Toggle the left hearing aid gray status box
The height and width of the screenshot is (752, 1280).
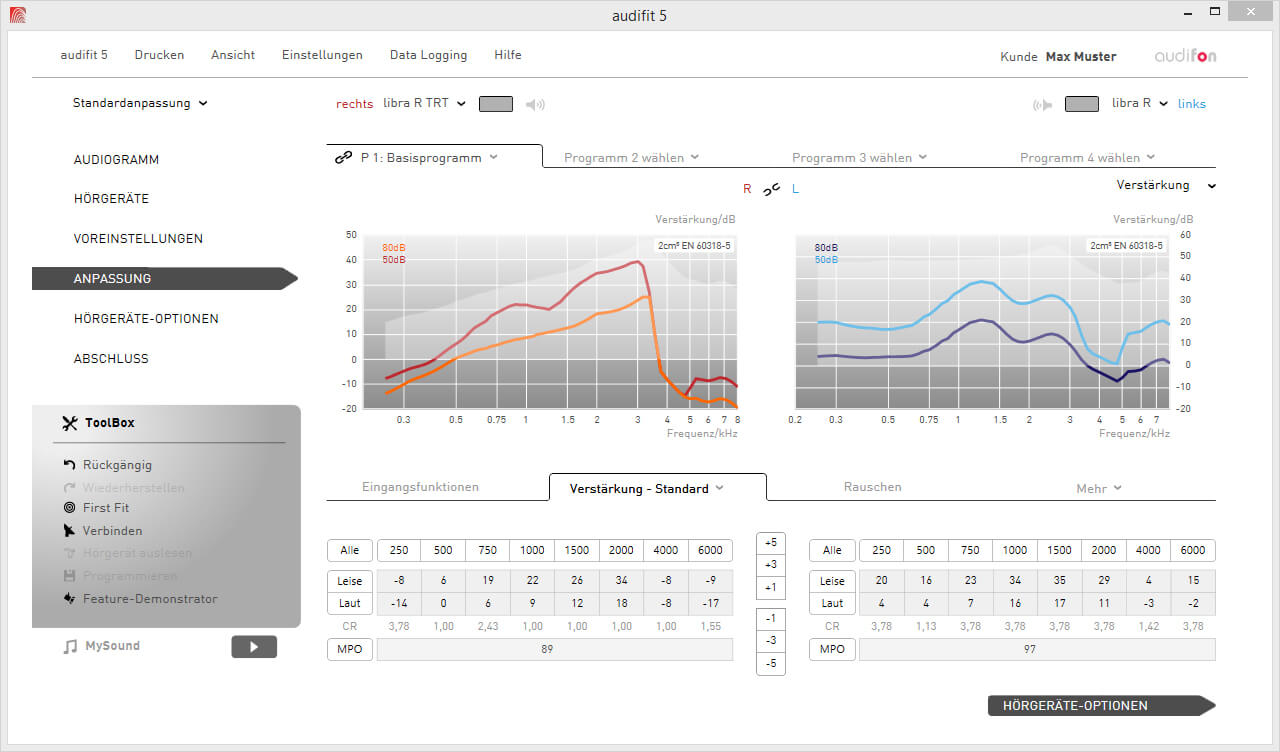(1082, 104)
